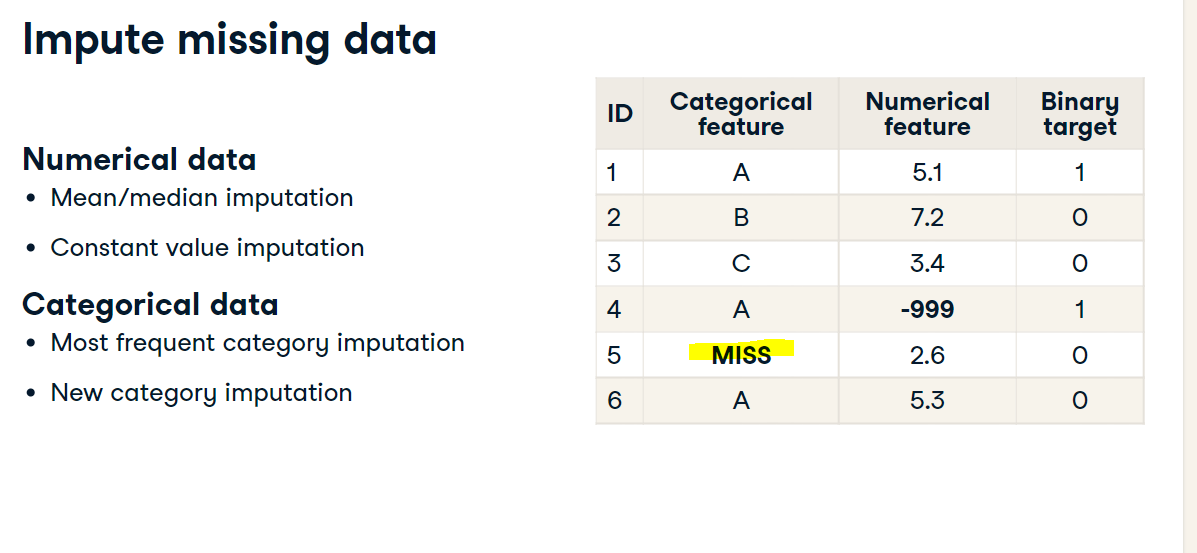Click category B in row 2

pyautogui.click(x=740, y=218)
